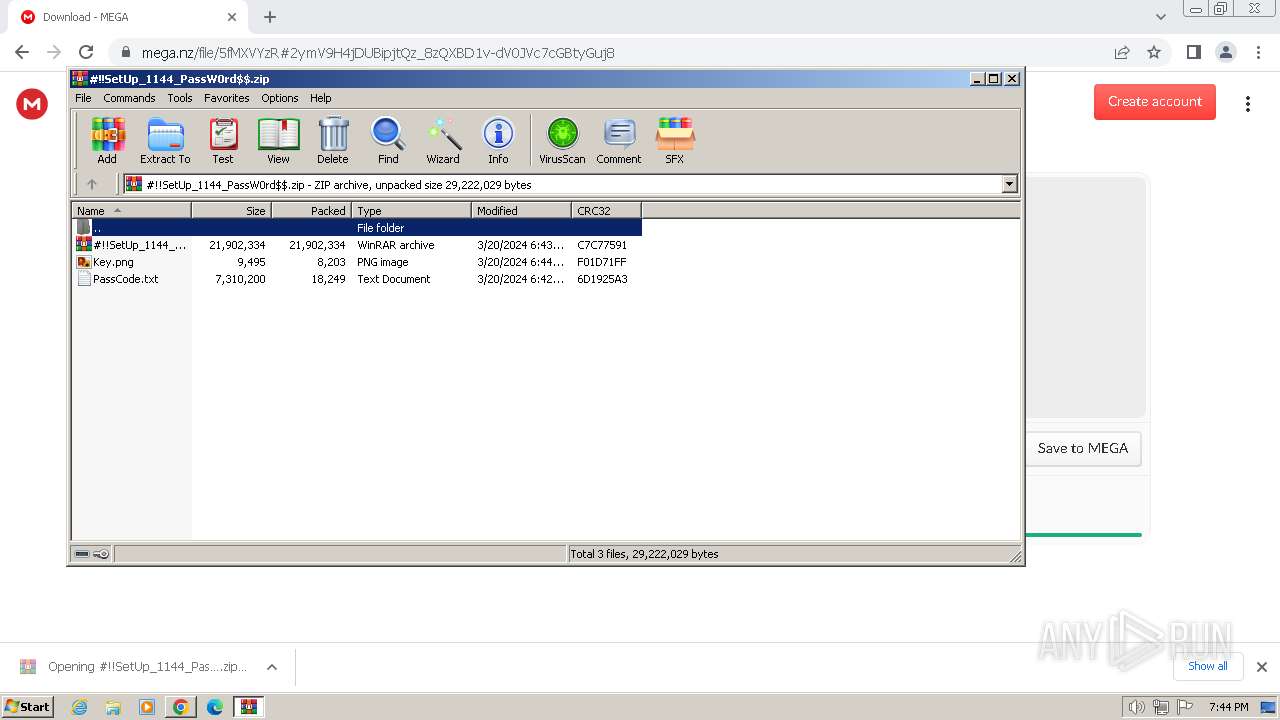Image resolution: width=1280 pixels, height=720 pixels.
Task: Select the Download - MEGA tab
Action: pos(128,17)
